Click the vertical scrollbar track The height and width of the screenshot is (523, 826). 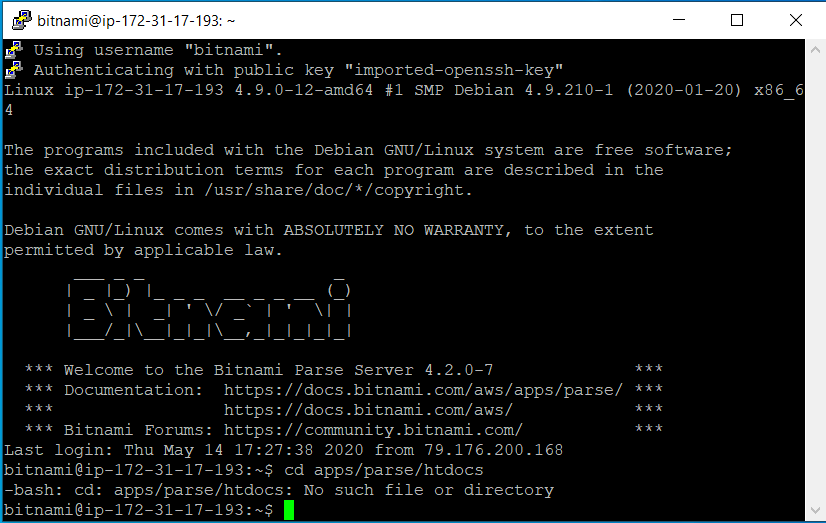[x=815, y=280]
